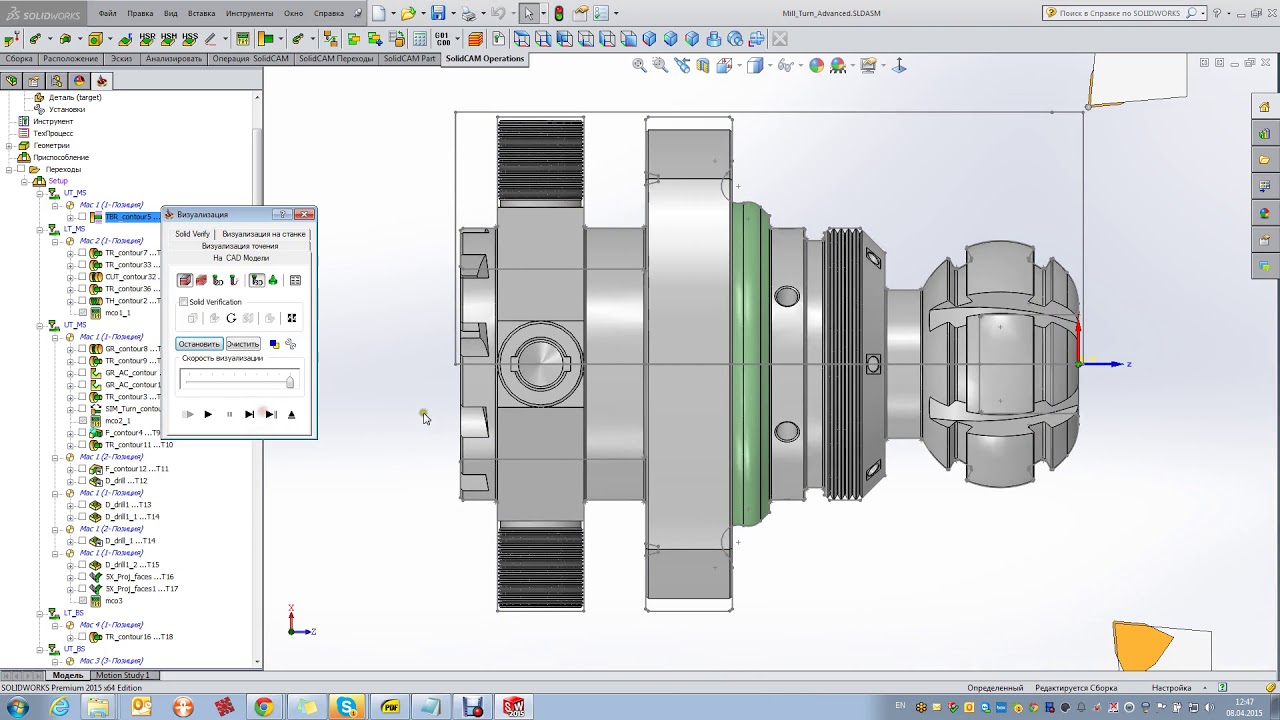Open the Solid Verify tab in Визуализация
1280x720 pixels.
click(193, 234)
